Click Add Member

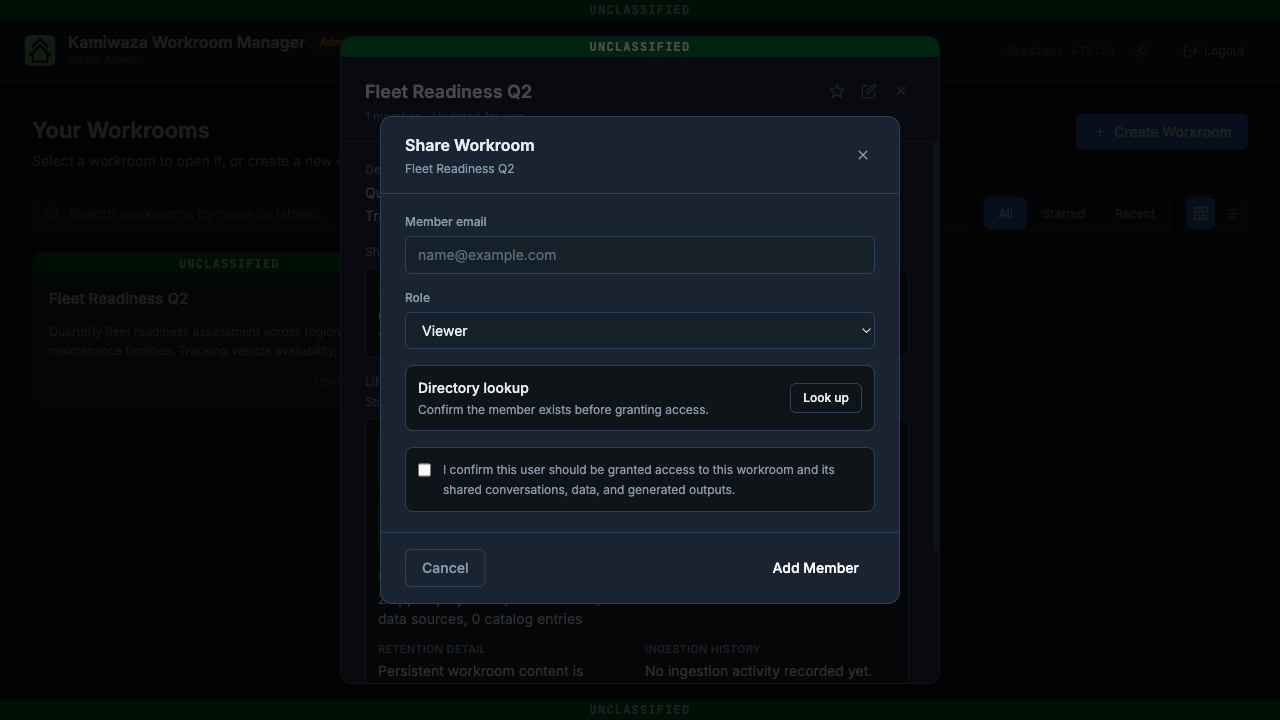pos(815,568)
